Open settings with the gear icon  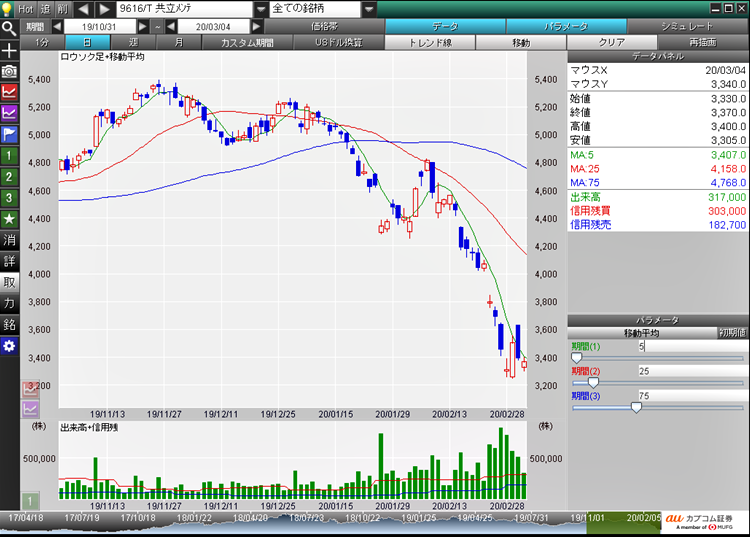point(9,345)
